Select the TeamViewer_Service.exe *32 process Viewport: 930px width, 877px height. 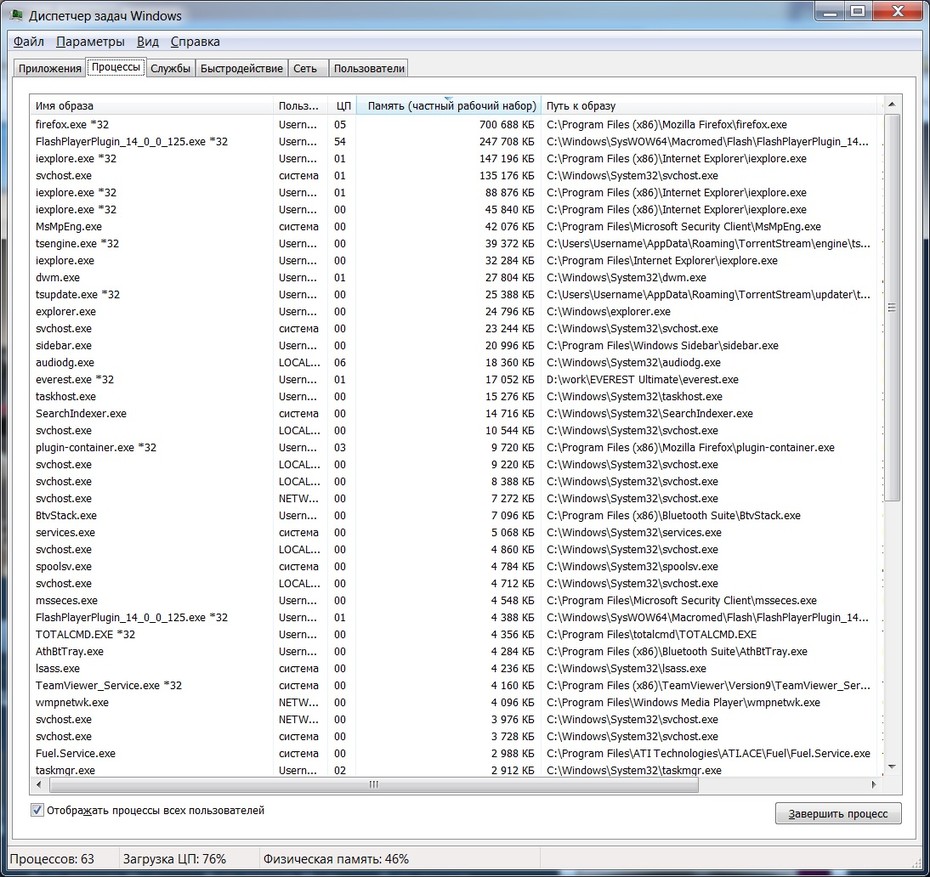pyautogui.click(x=456, y=685)
